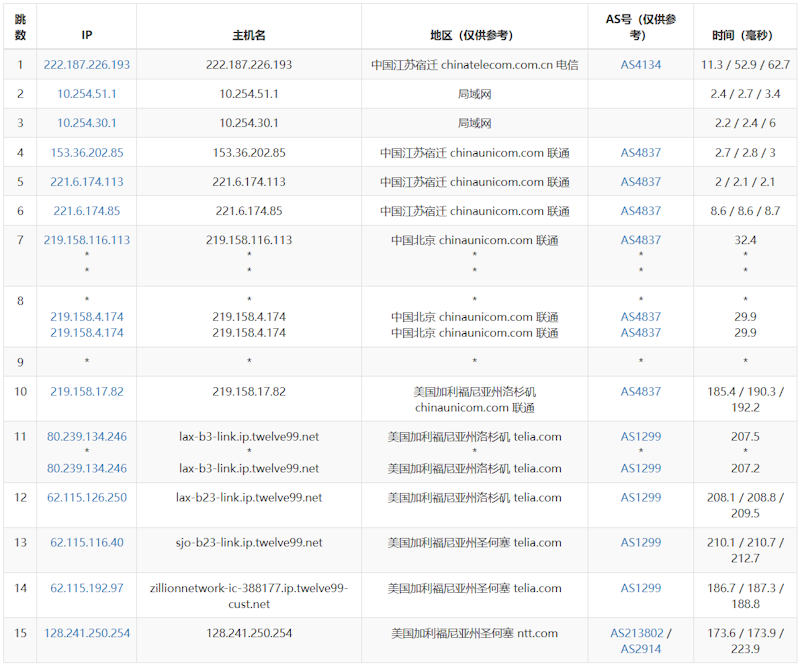Click the blue 10.254.51.1 IP link
This screenshot has height=667, width=800.
click(87, 94)
